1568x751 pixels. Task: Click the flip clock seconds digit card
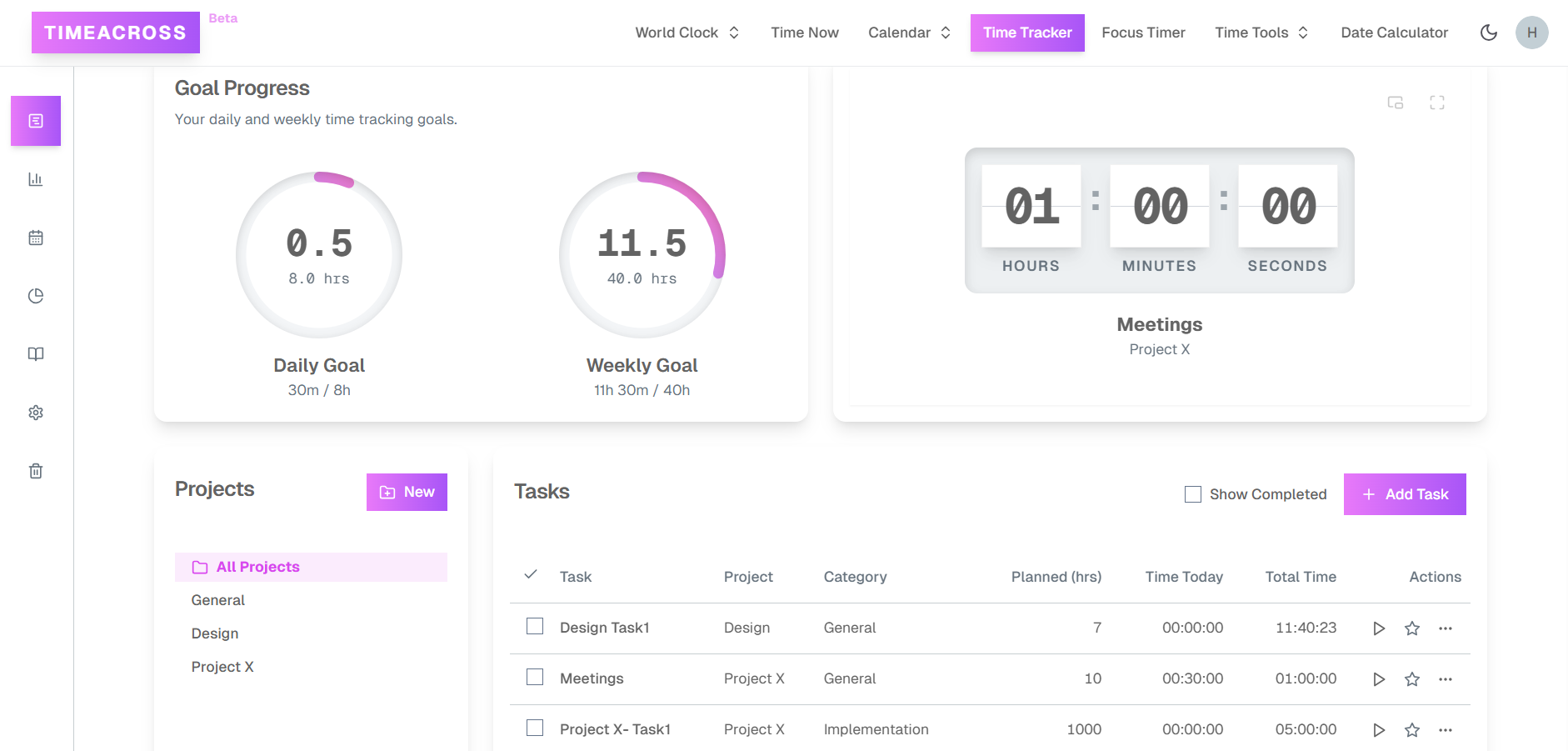click(x=1288, y=206)
